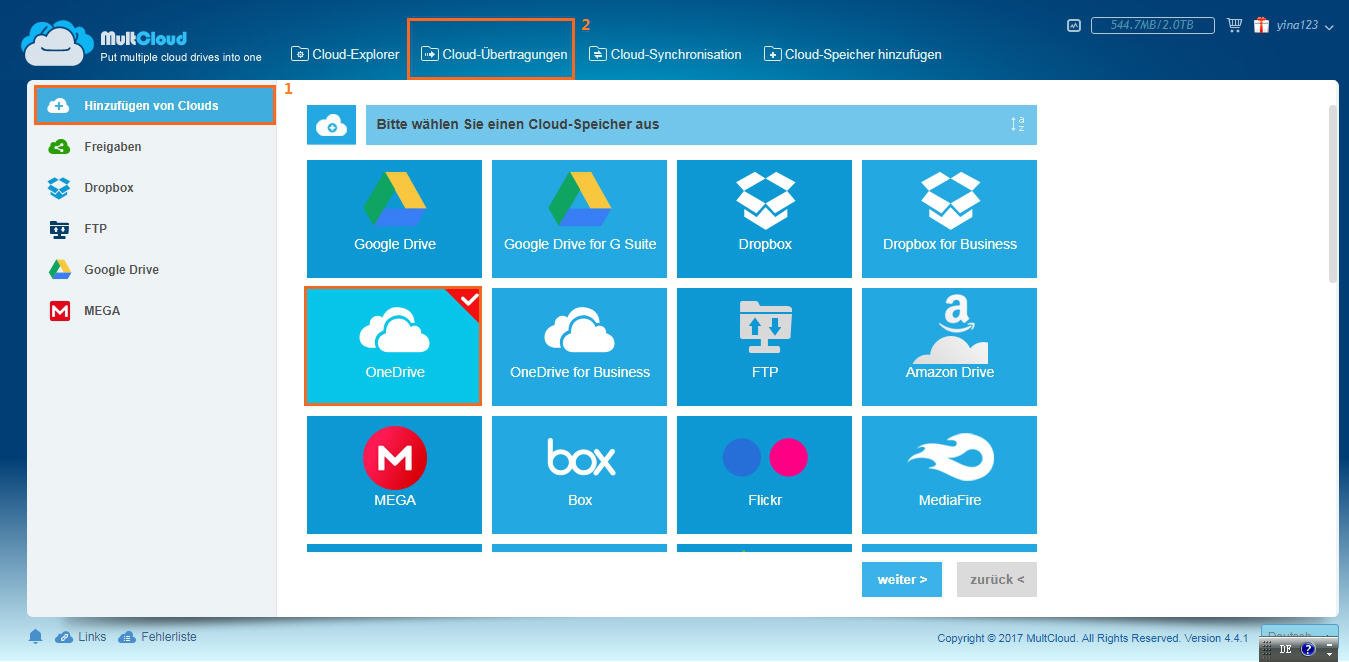This screenshot has height=662, width=1349.
Task: Click the notification bell icon
Action: coord(36,637)
